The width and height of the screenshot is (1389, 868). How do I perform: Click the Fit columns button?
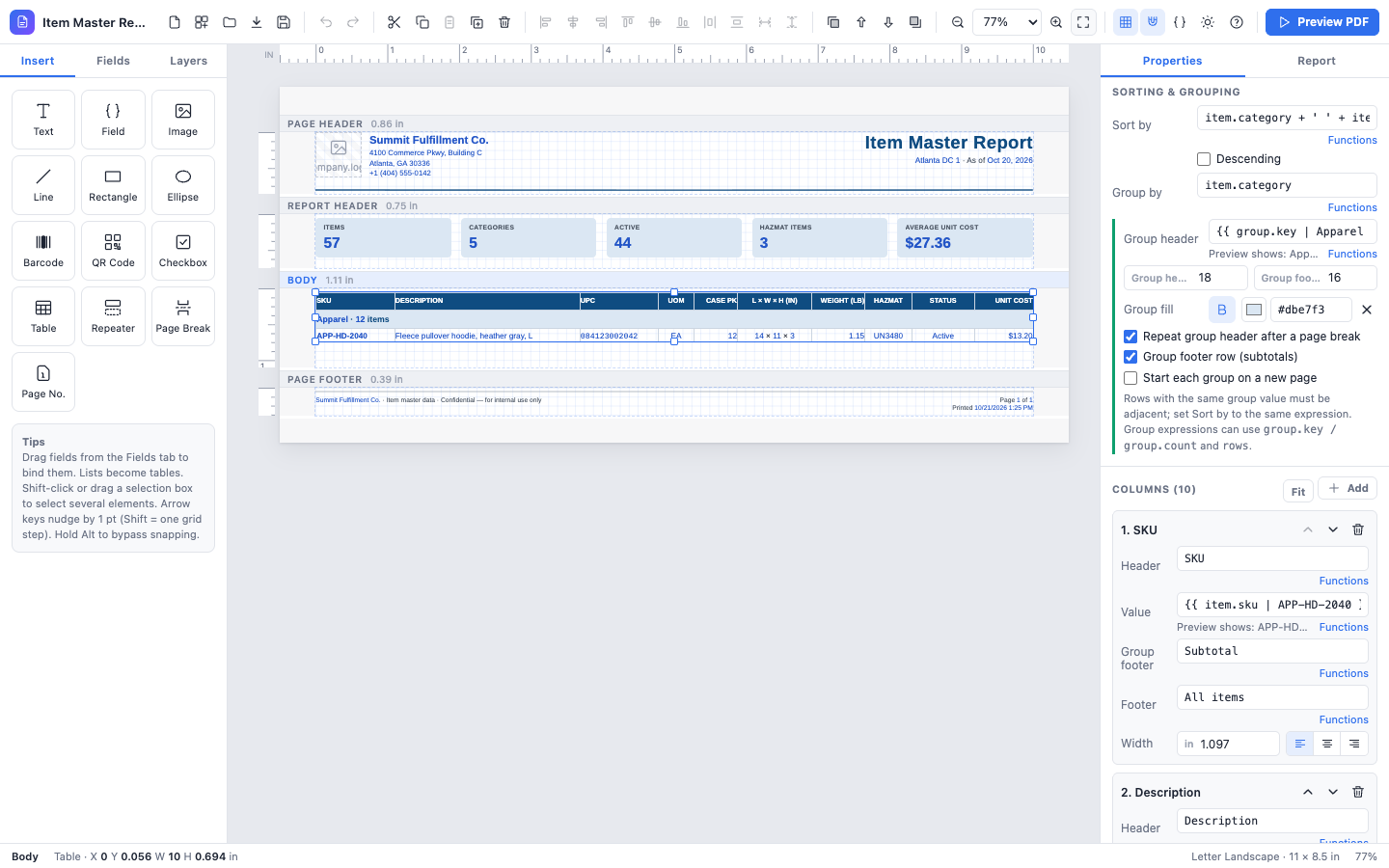click(x=1298, y=491)
